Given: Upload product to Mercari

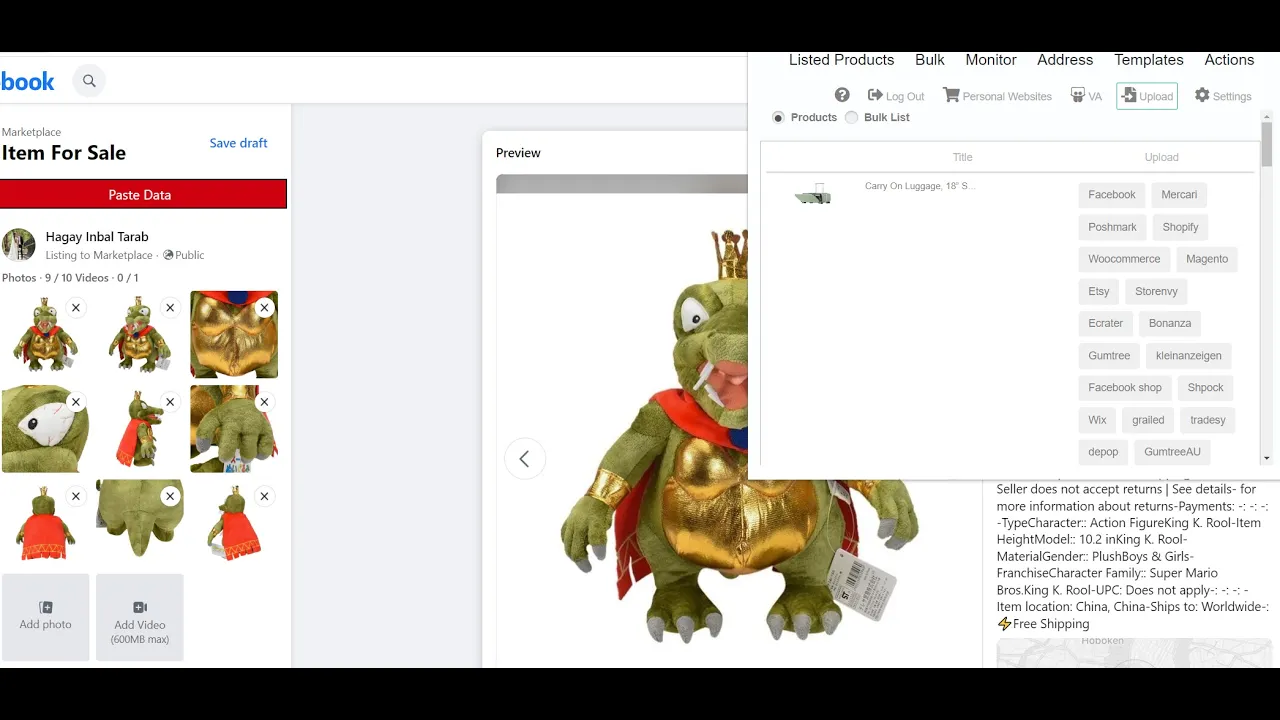Looking at the screenshot, I should (x=1179, y=195).
